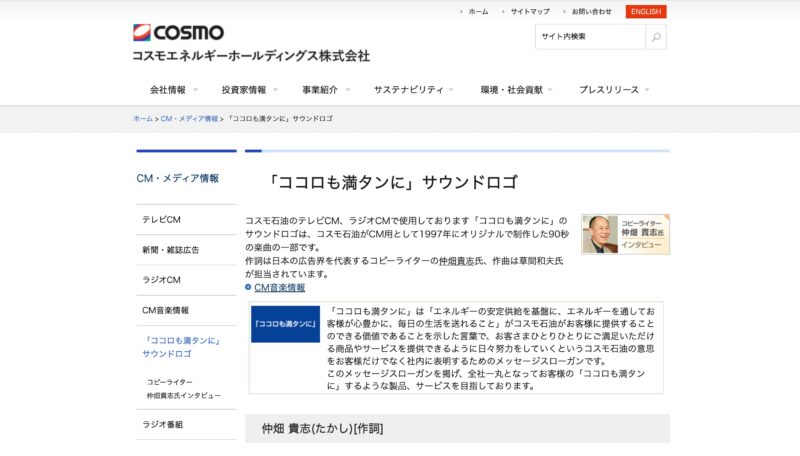
Task: Switch to the ENGLISH site
Action: (646, 12)
